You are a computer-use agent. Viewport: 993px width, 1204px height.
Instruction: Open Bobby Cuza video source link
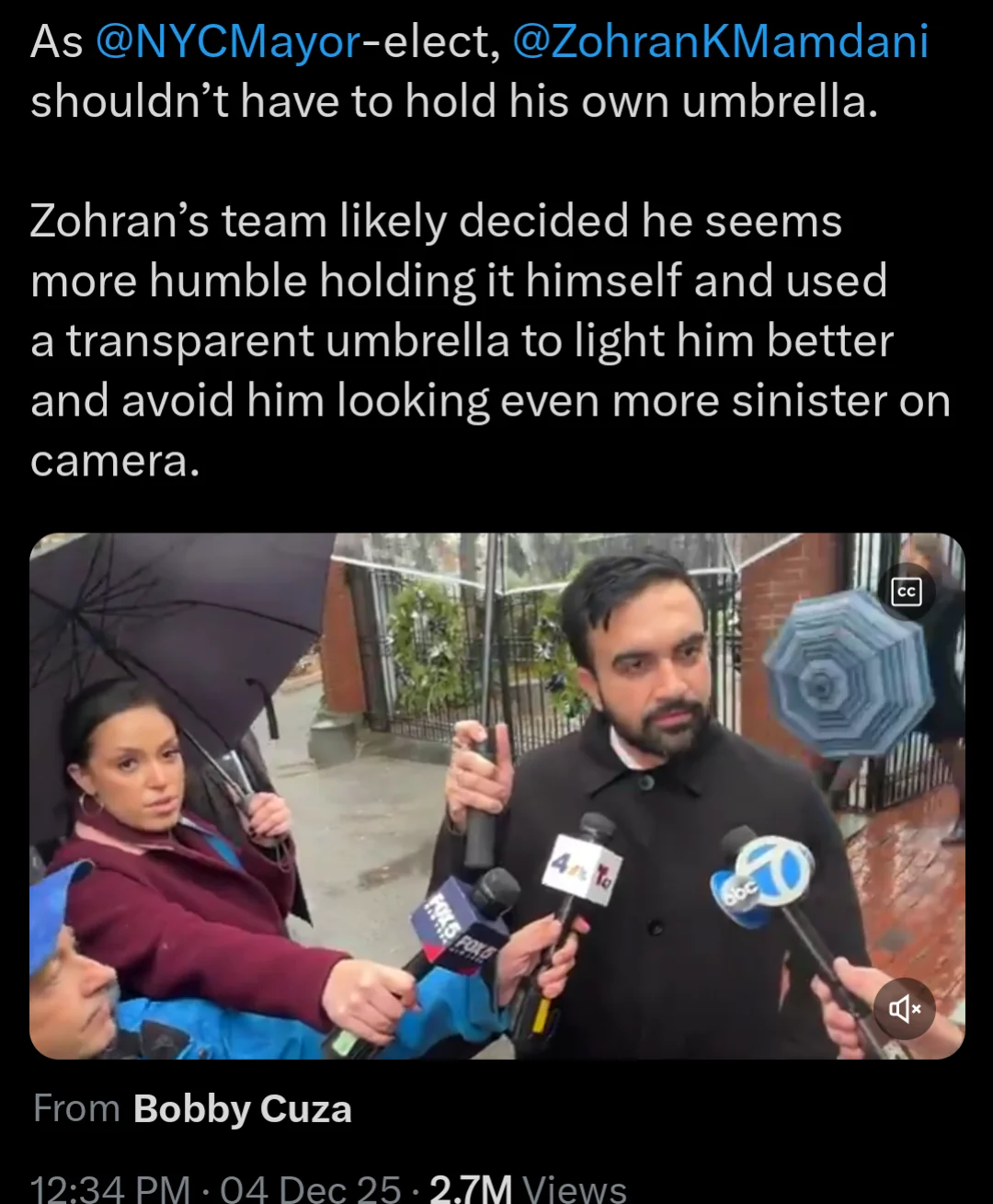pos(243,1108)
